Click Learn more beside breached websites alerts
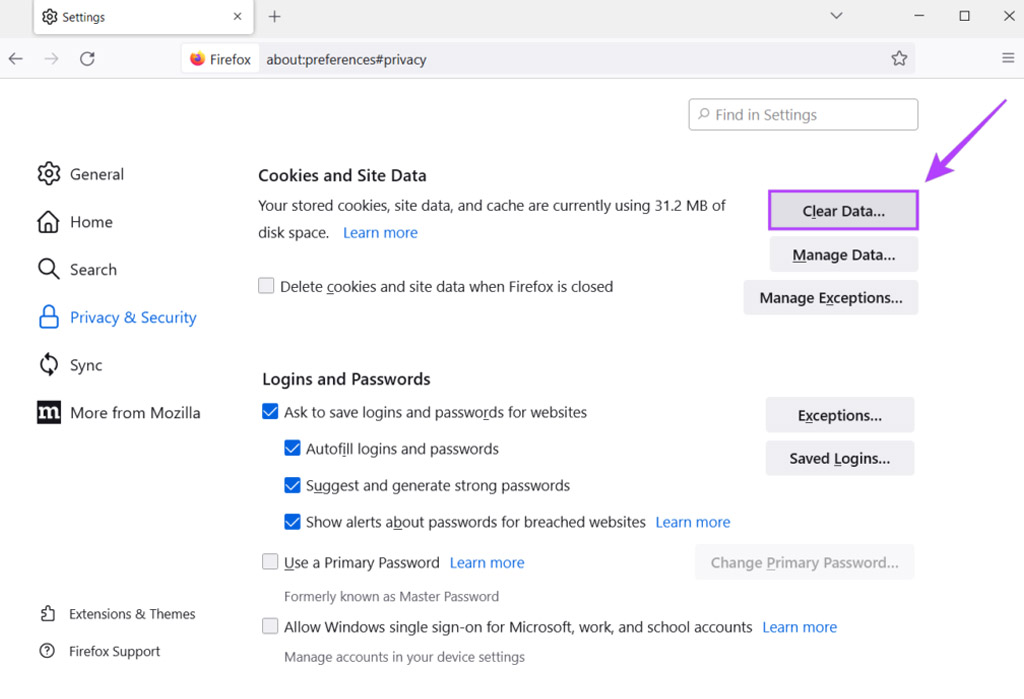The width and height of the screenshot is (1024, 699). click(x=692, y=522)
